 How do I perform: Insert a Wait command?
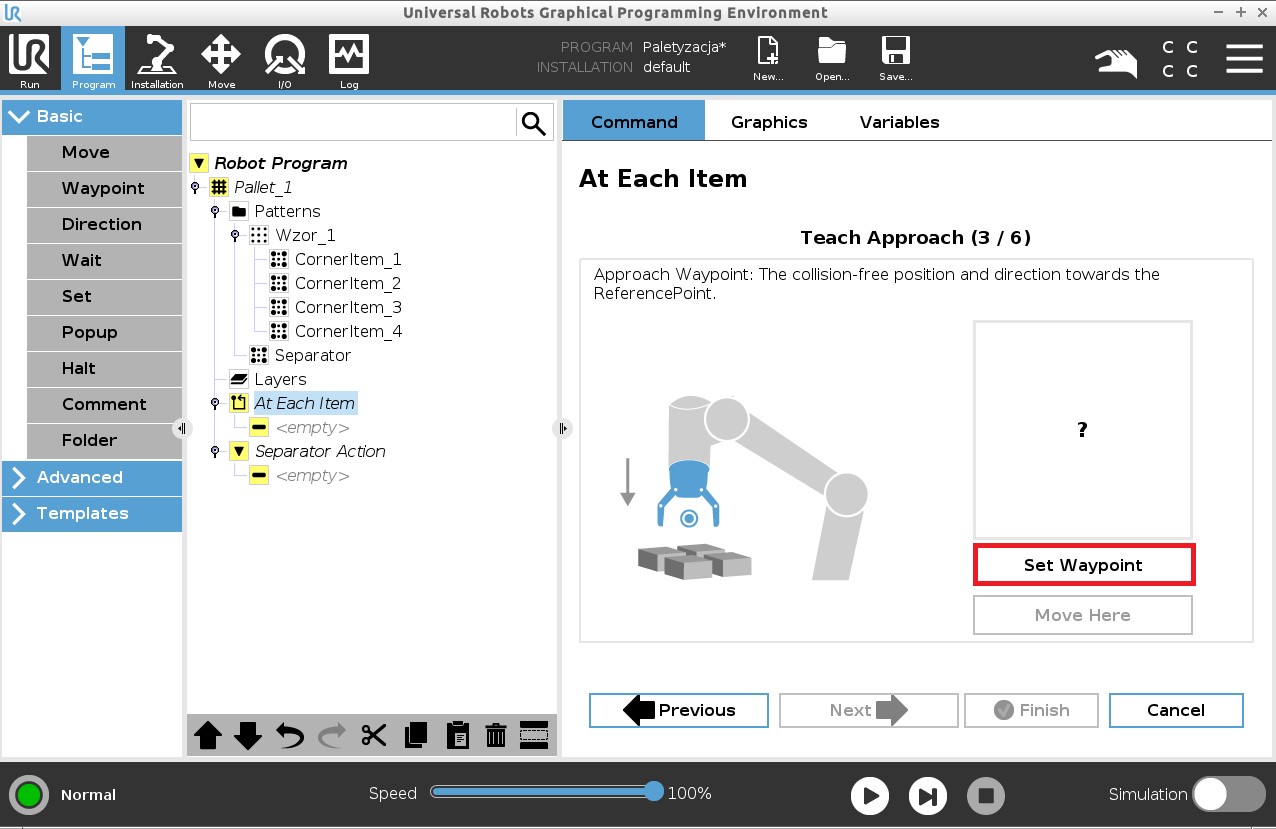pos(104,260)
